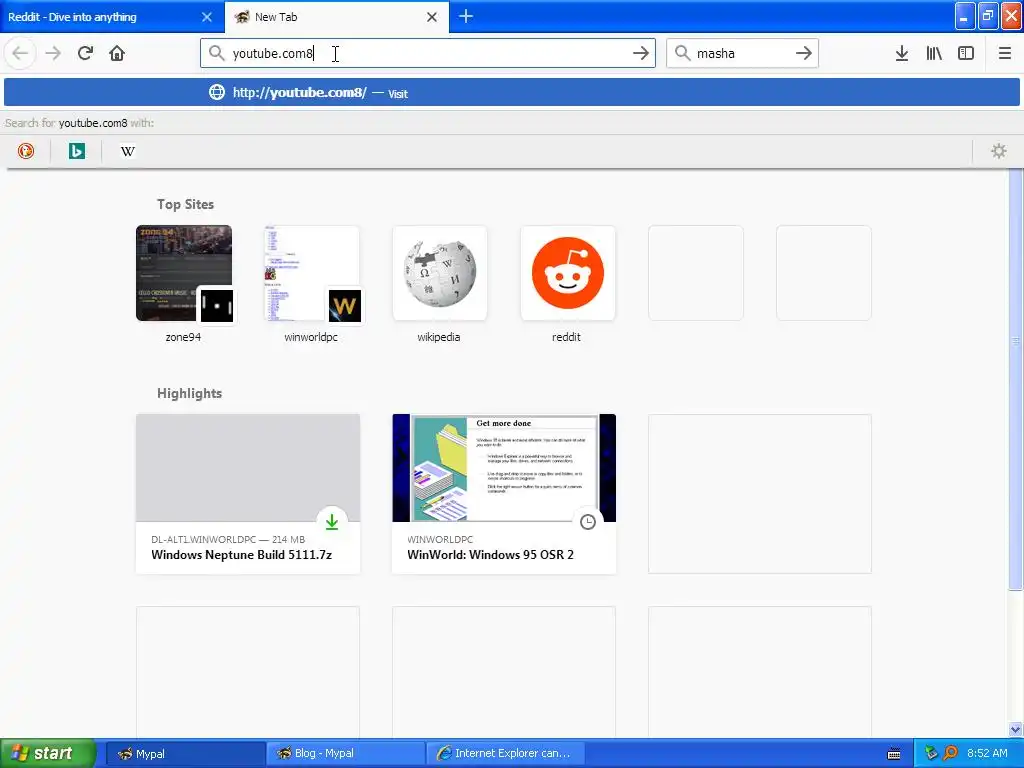Image resolution: width=1024 pixels, height=768 pixels.
Task: Open the Windows start menu
Action: [48, 753]
